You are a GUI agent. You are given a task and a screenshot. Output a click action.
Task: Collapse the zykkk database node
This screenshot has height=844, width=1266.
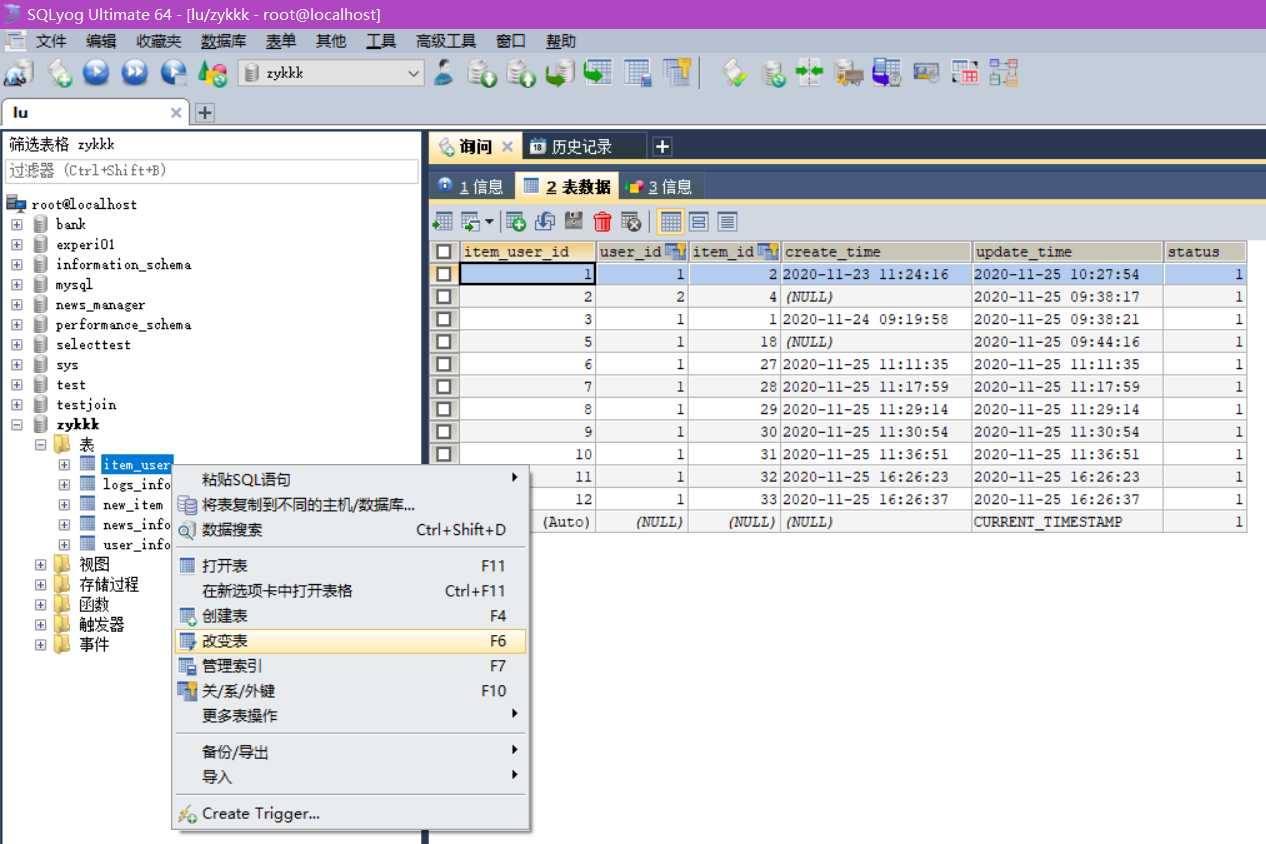click(x=17, y=424)
